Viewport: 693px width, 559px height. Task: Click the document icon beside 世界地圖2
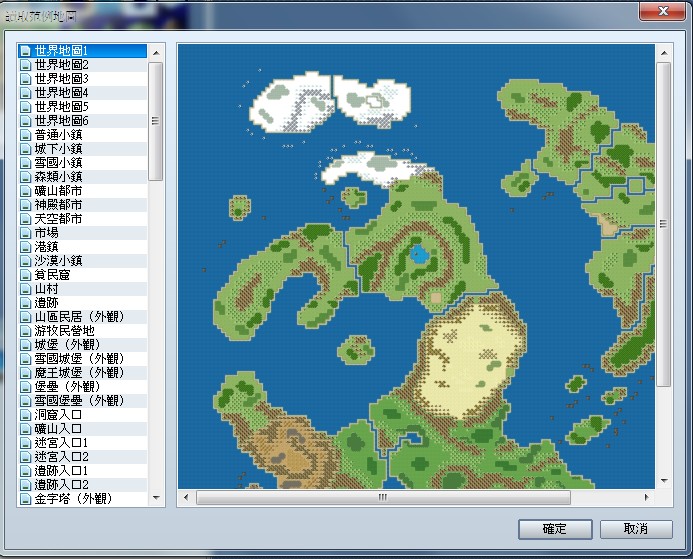[26, 65]
